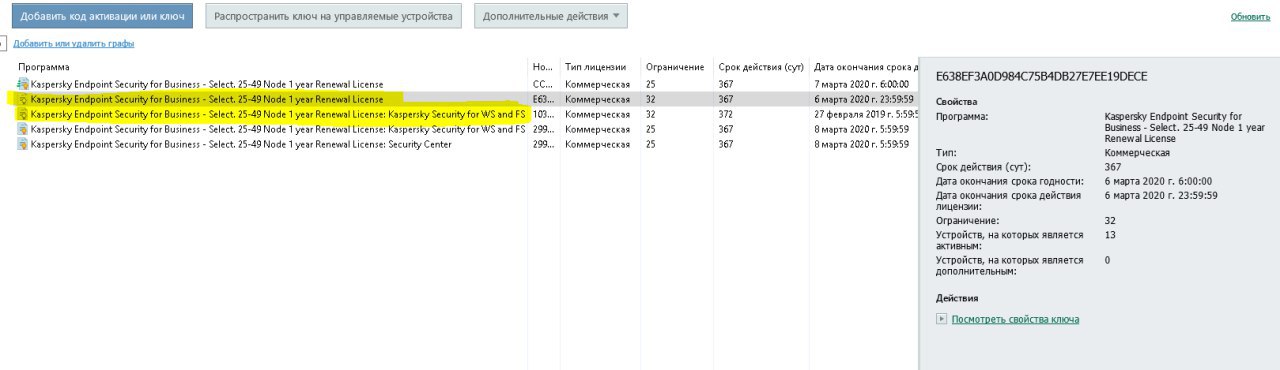Click the key 'E638EF3A0D984C75B4DB27E7EE19DECE' in details panel
This screenshot has height=370, width=1280.
tap(1042, 77)
